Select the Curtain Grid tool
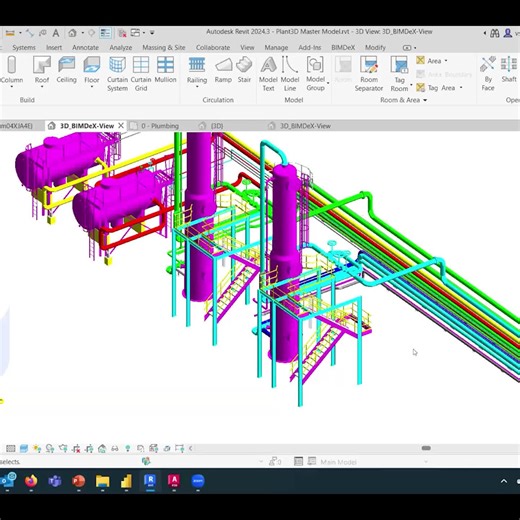The image size is (520, 520). coord(141,74)
